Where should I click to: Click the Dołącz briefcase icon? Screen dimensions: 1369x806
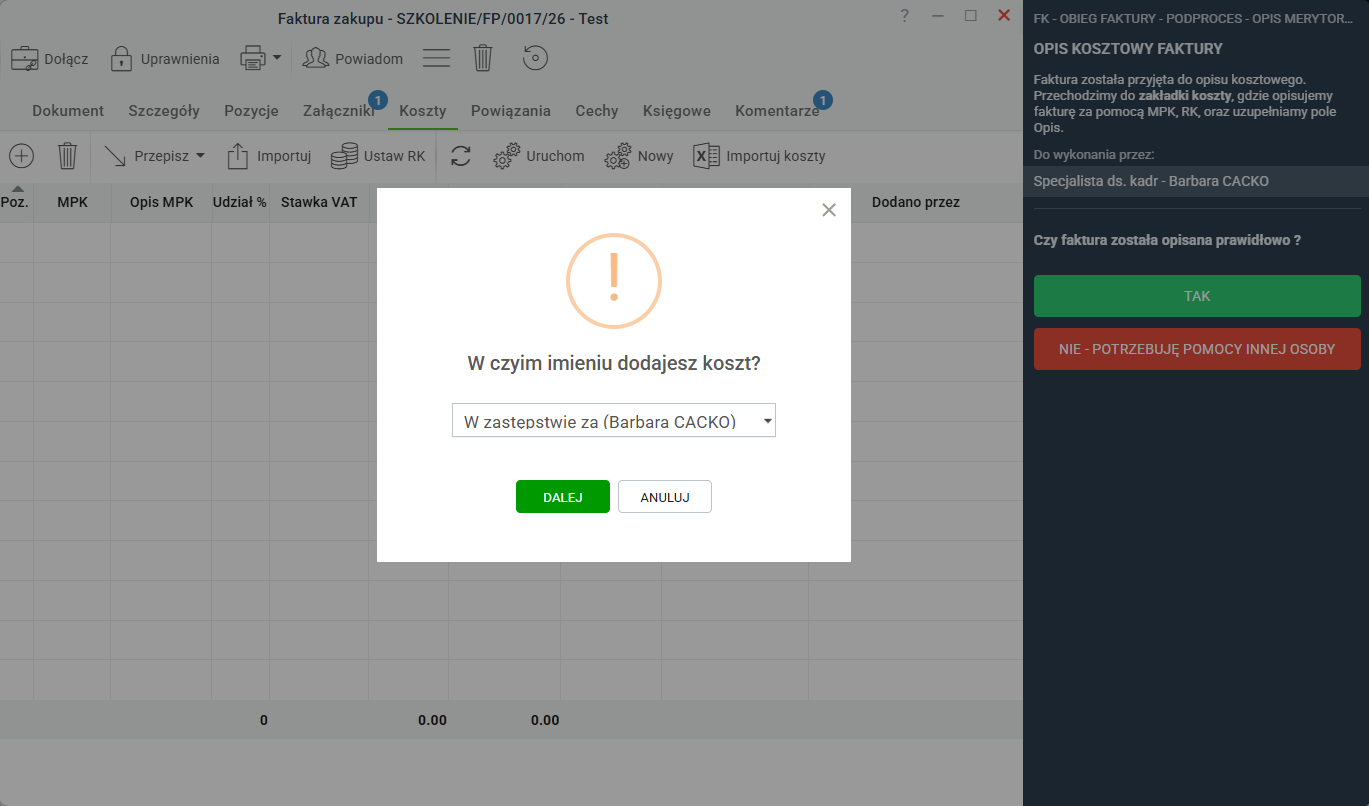click(25, 58)
